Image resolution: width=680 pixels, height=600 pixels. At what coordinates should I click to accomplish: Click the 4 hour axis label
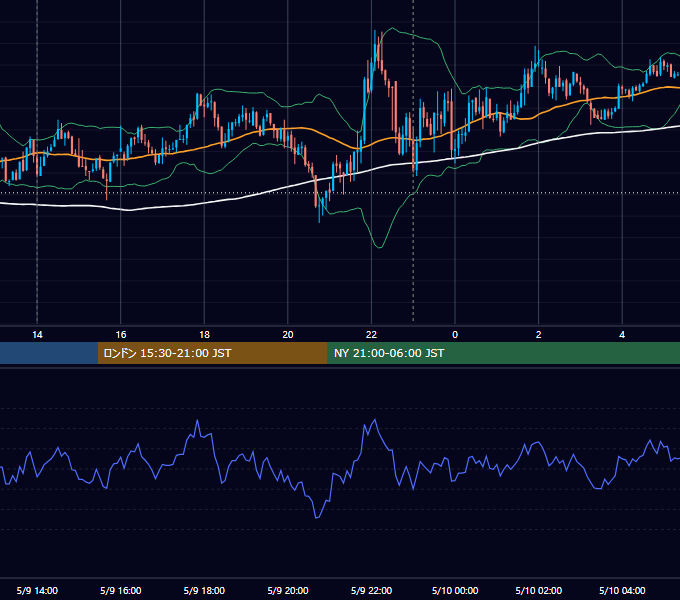[x=622, y=335]
